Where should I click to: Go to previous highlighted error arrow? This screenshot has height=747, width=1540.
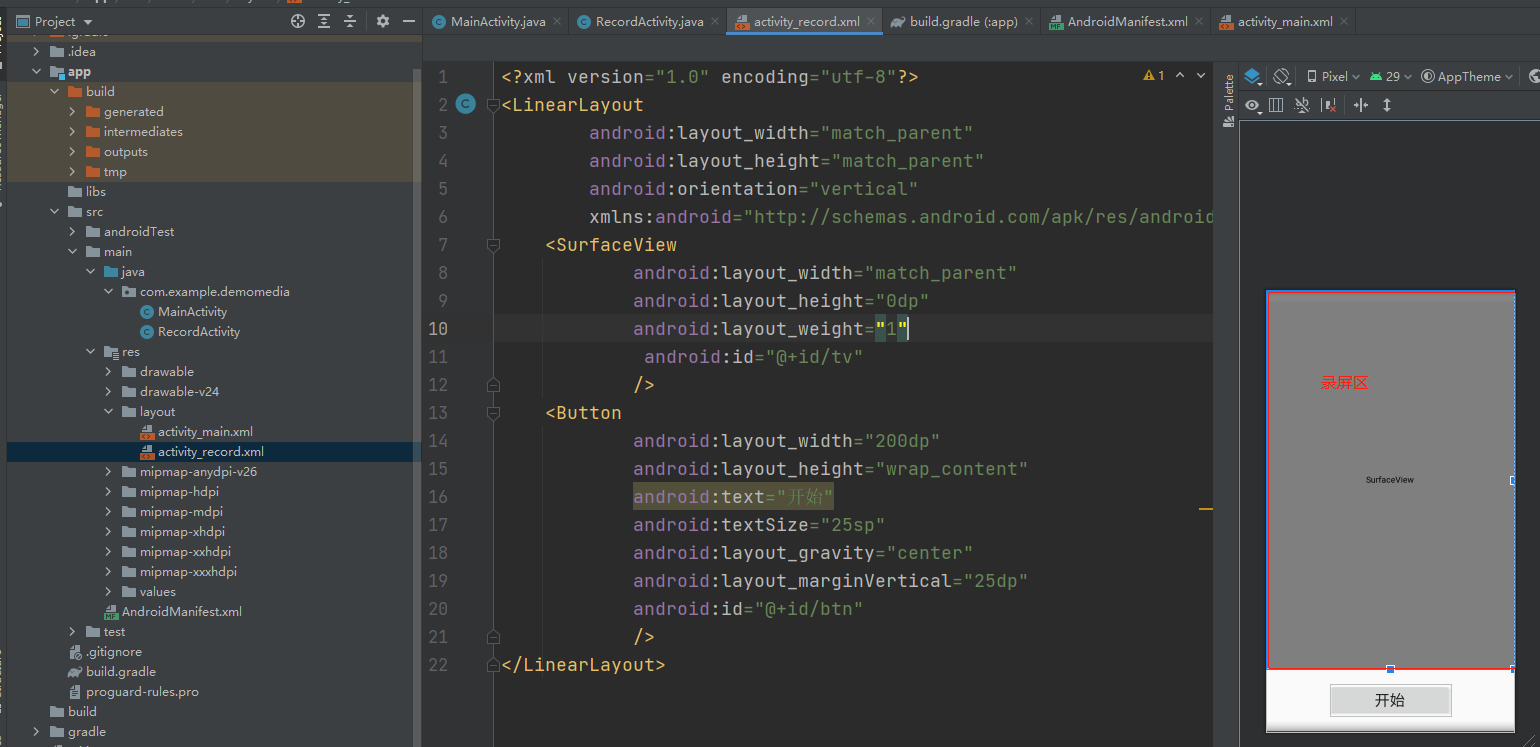pos(1179,76)
